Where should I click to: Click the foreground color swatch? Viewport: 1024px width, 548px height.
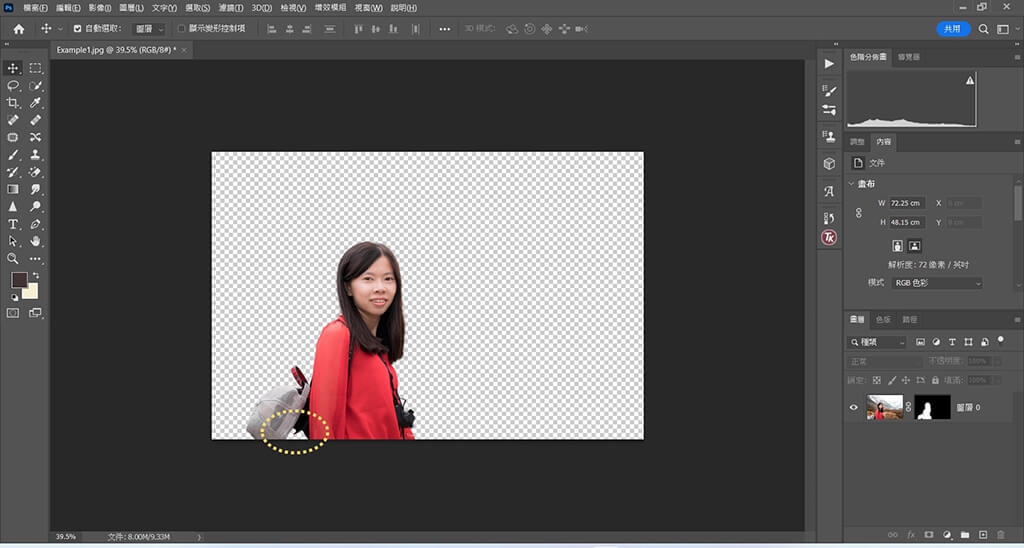(x=18, y=280)
